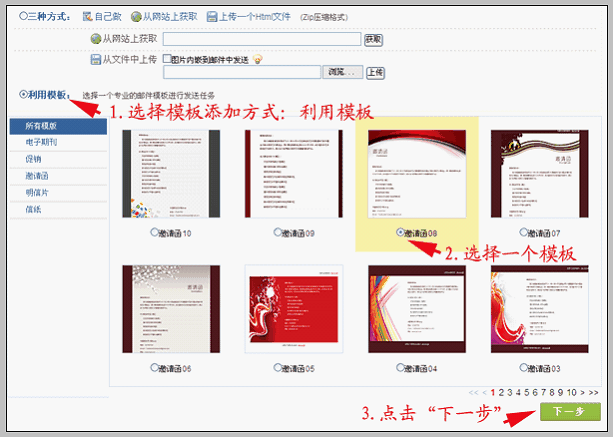This screenshot has height=438, width=614.
Task: Go to page 5 of templates
Action: pos(528,392)
